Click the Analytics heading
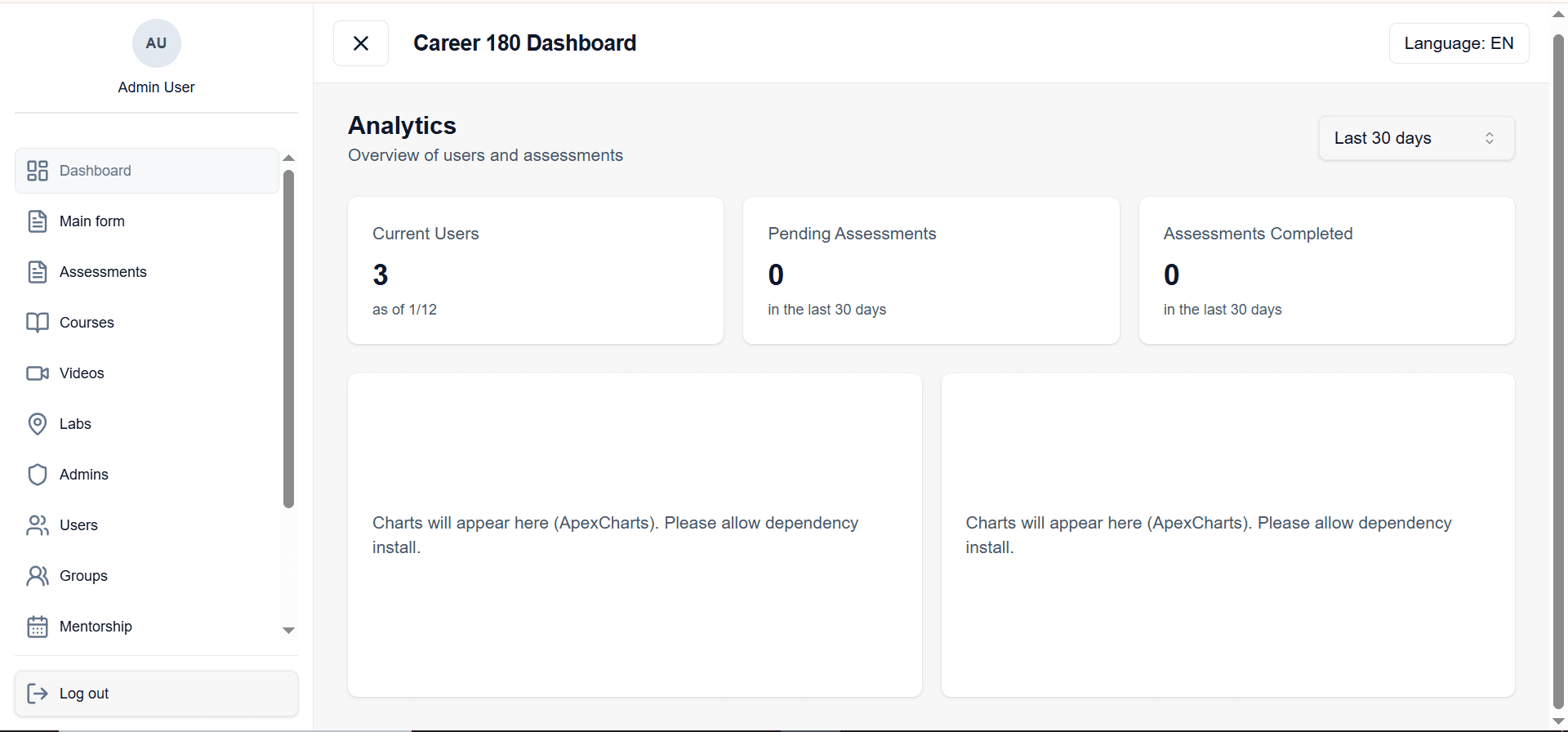The image size is (1568, 732). click(402, 125)
